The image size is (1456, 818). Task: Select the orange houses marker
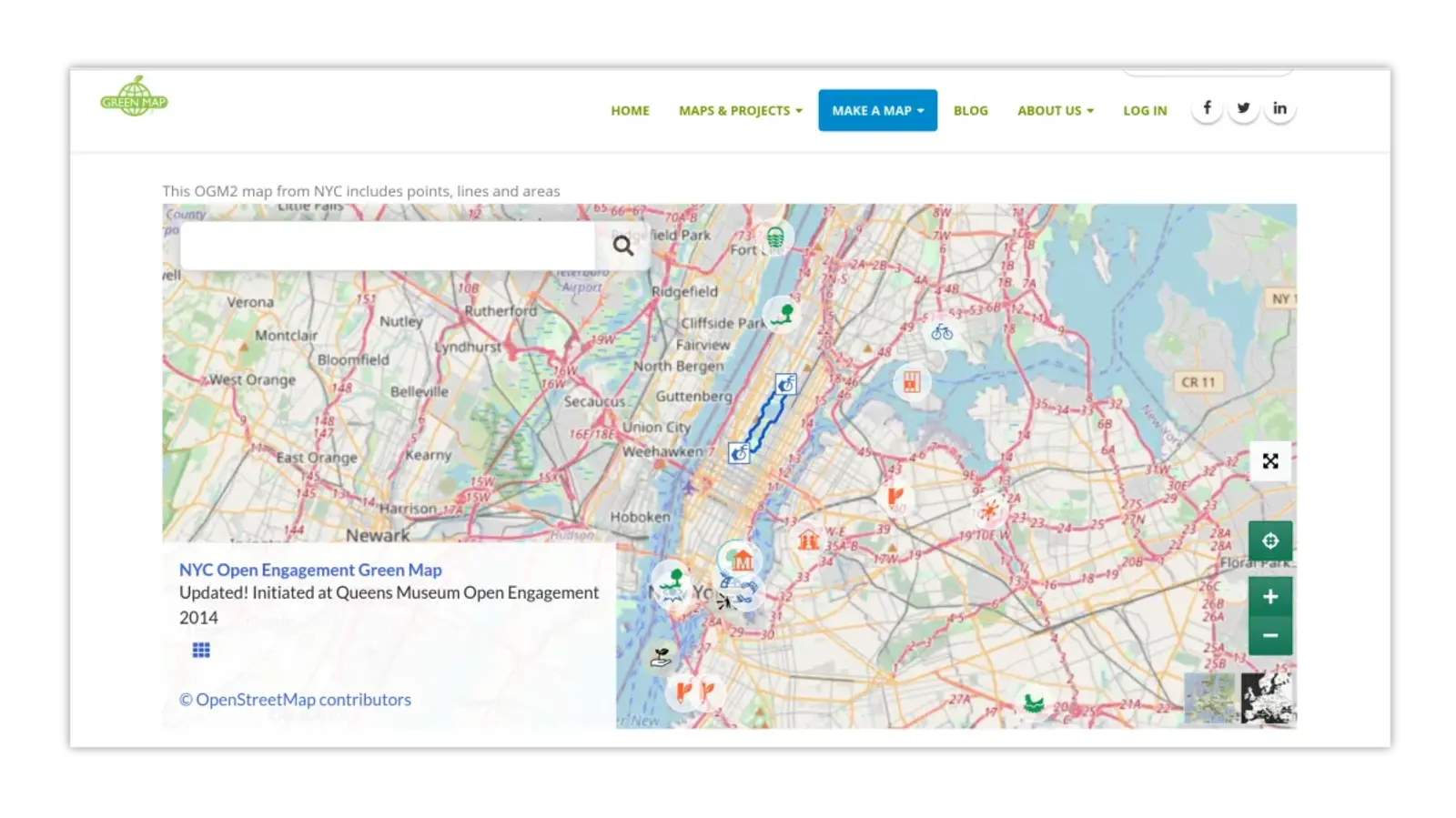pos(808,540)
